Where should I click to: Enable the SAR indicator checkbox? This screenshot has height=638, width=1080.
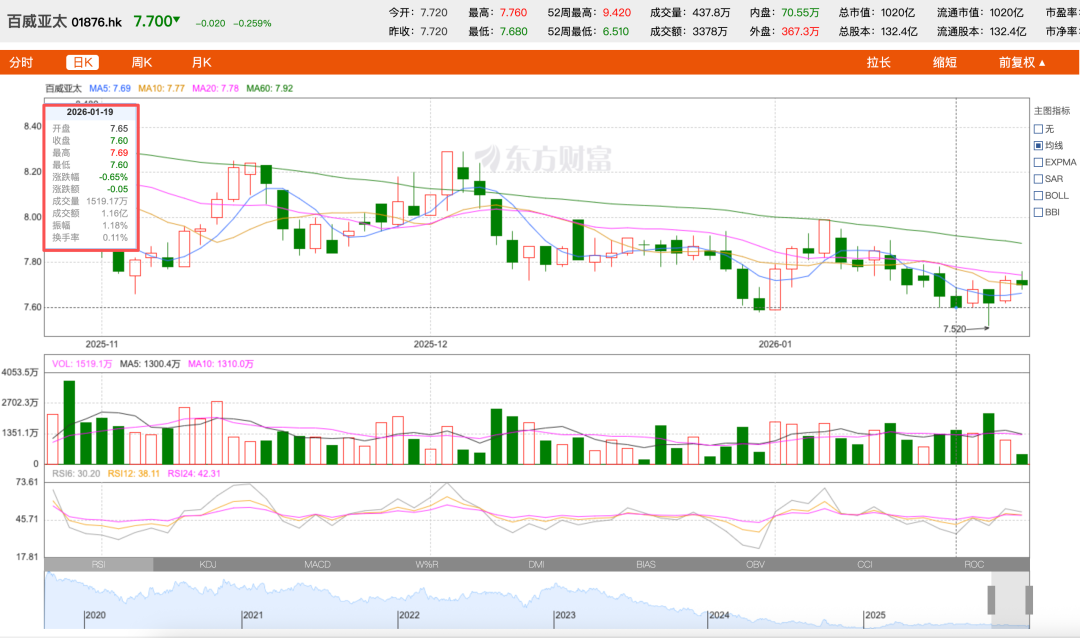tap(1039, 178)
